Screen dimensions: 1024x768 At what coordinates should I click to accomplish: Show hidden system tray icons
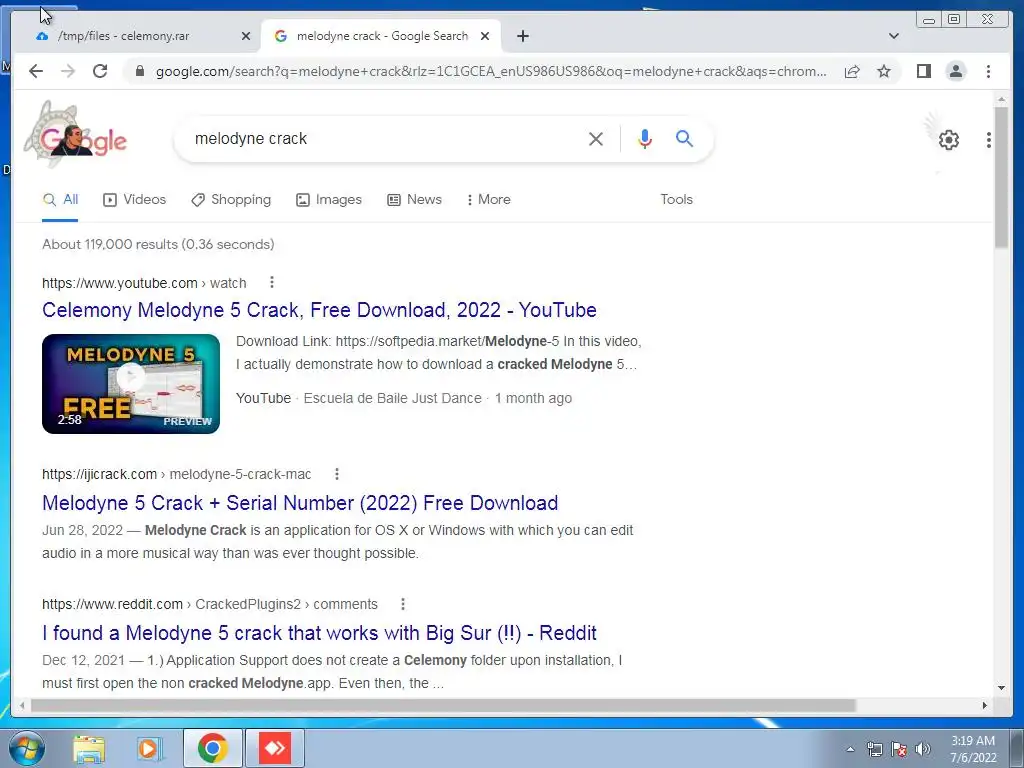pos(850,749)
